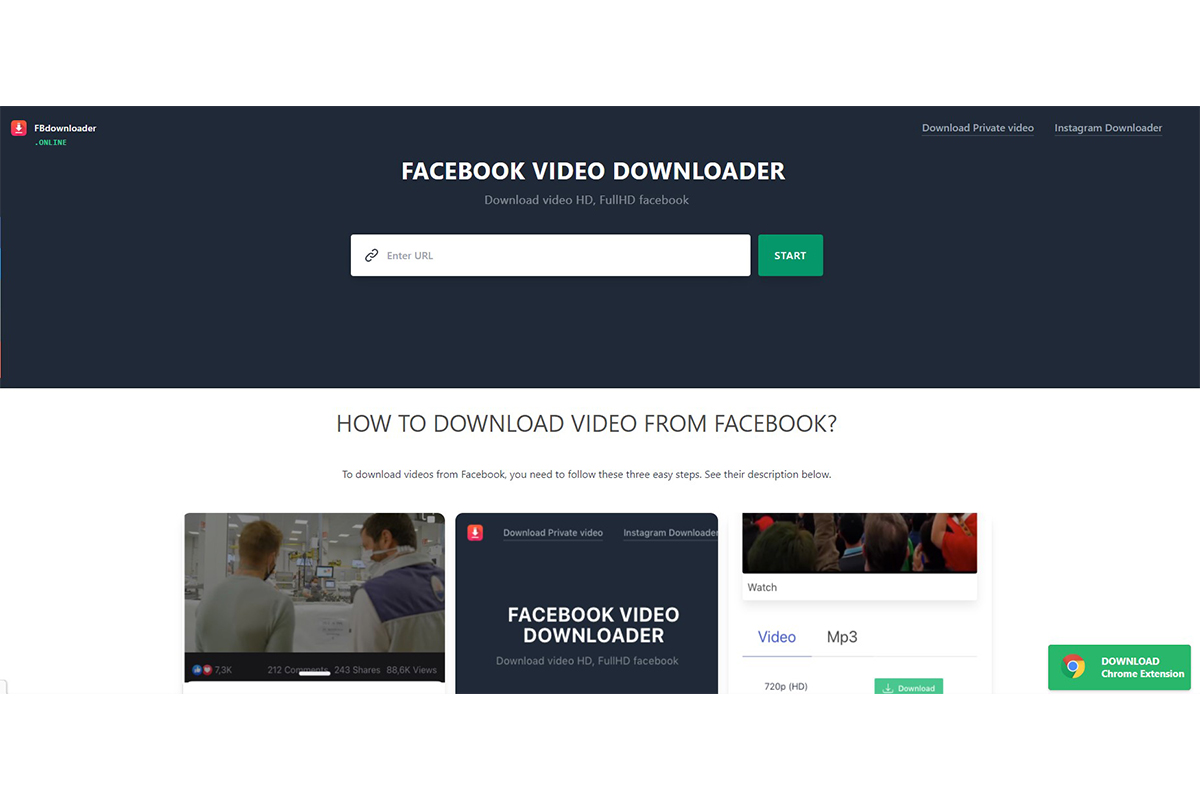The height and width of the screenshot is (800, 1200).
Task: Click Download Private video inside tutorial card
Action: [x=553, y=533]
